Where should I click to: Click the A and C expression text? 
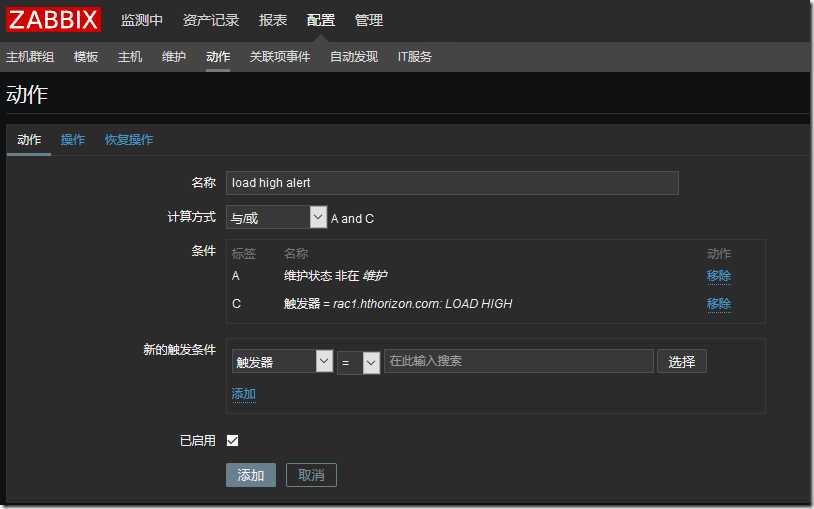tap(352, 219)
